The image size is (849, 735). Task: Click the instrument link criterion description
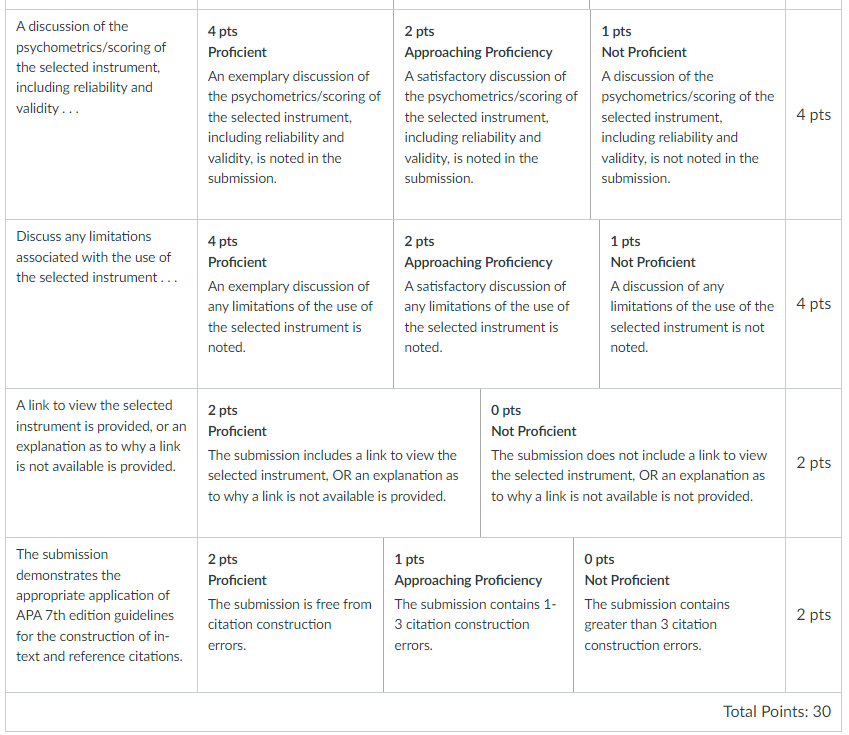(101, 436)
